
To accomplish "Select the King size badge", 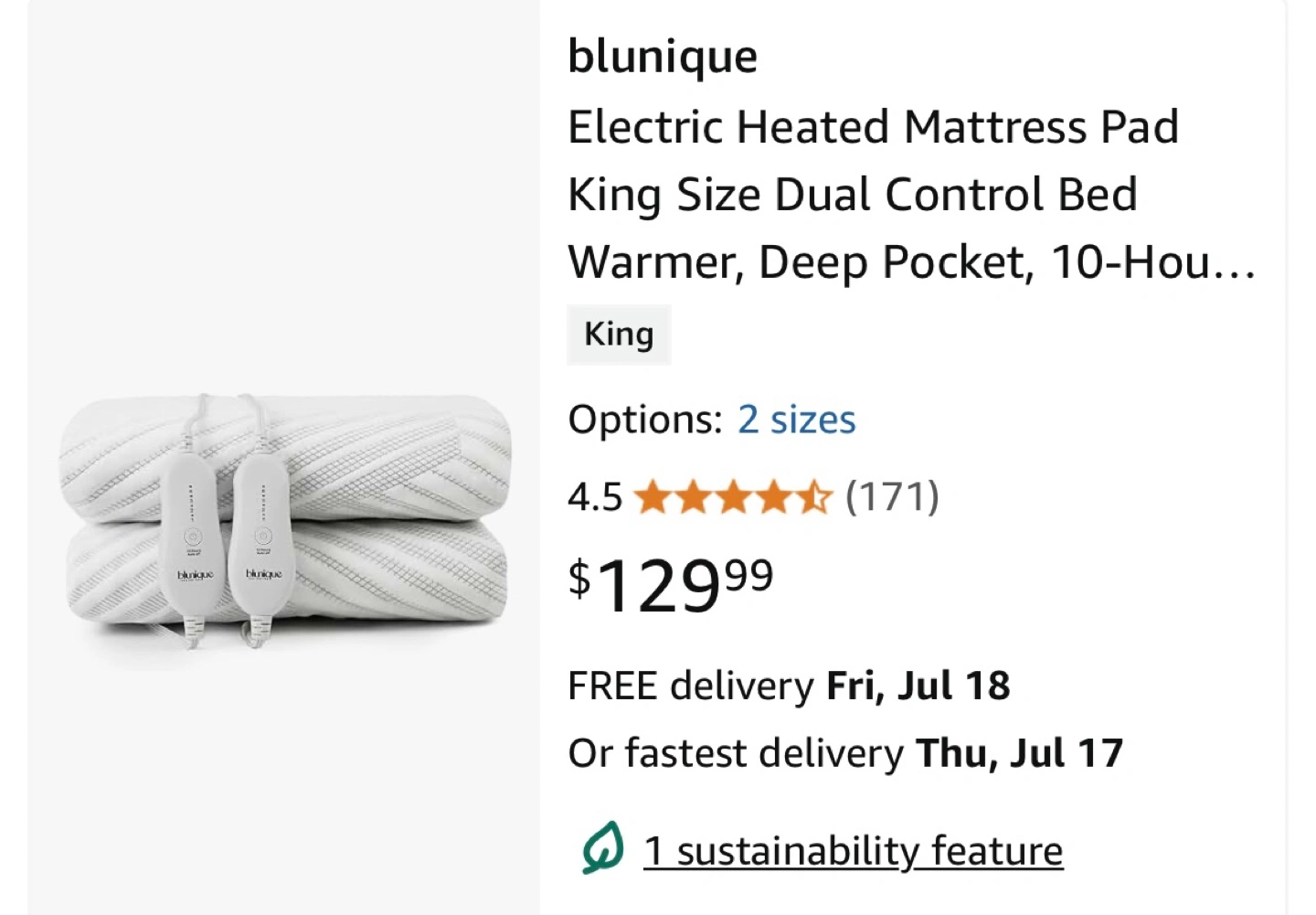I will click(x=619, y=335).
